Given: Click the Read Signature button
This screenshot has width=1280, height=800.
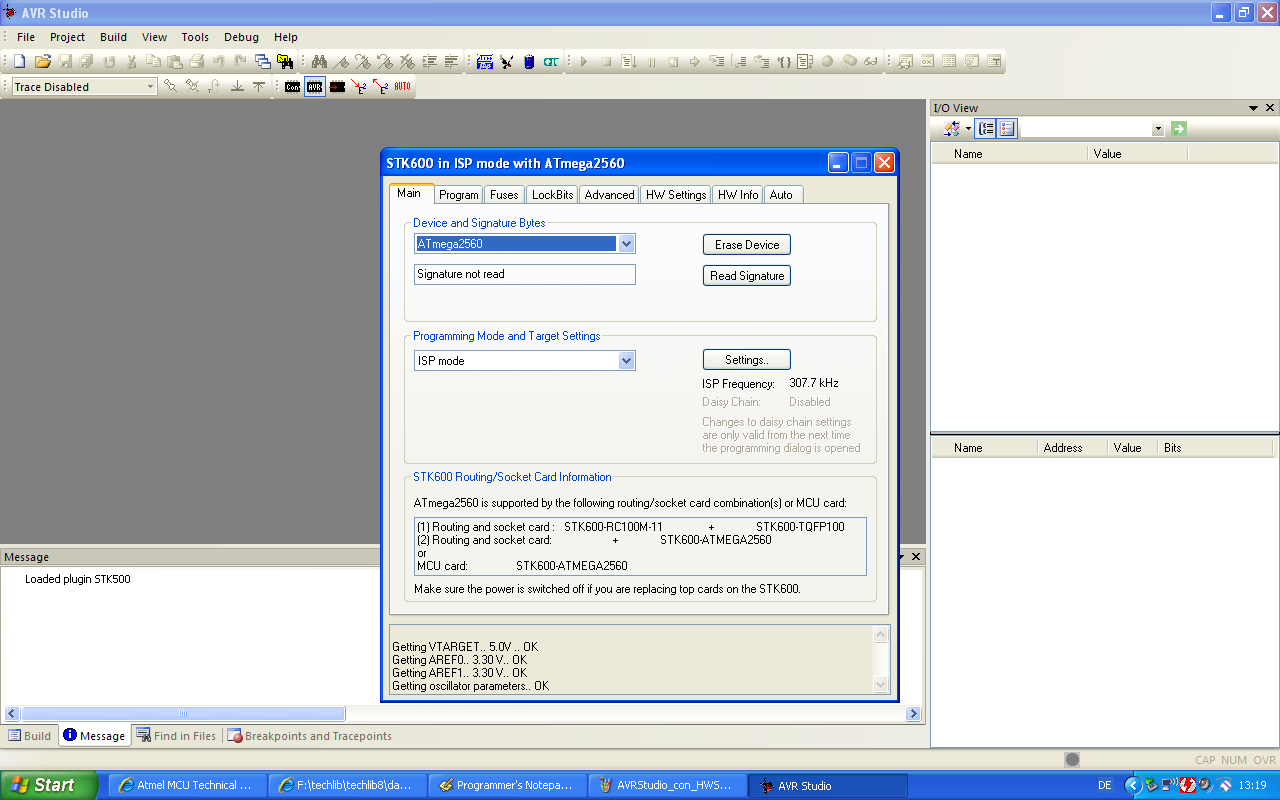Looking at the screenshot, I should 747,276.
